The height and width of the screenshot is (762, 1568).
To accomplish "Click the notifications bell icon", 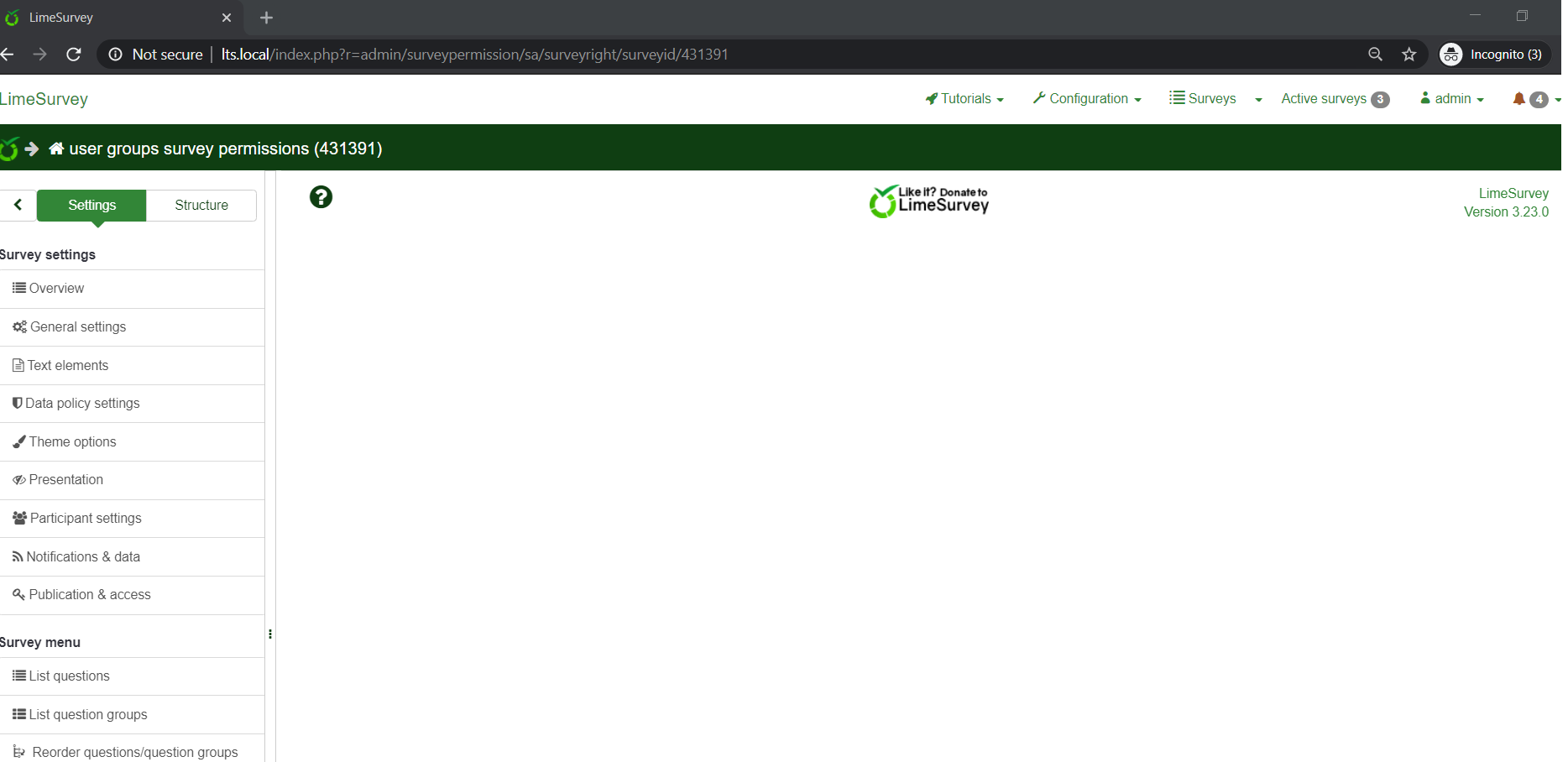I will (x=1518, y=99).
